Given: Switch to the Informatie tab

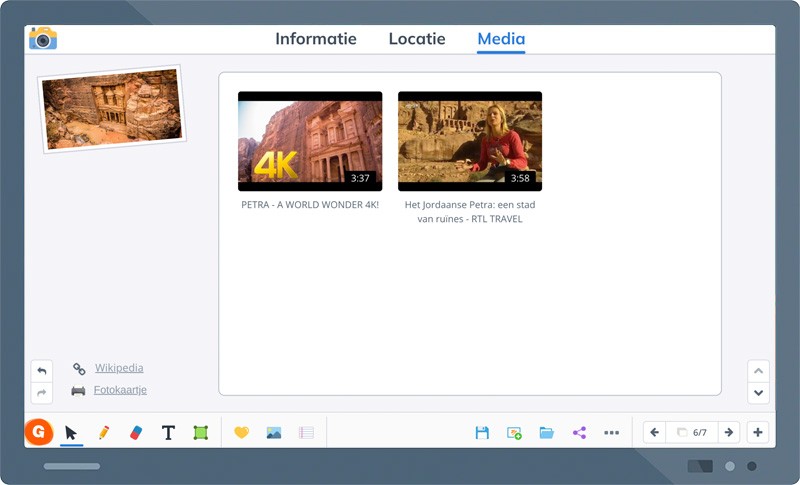Looking at the screenshot, I should pos(316,39).
